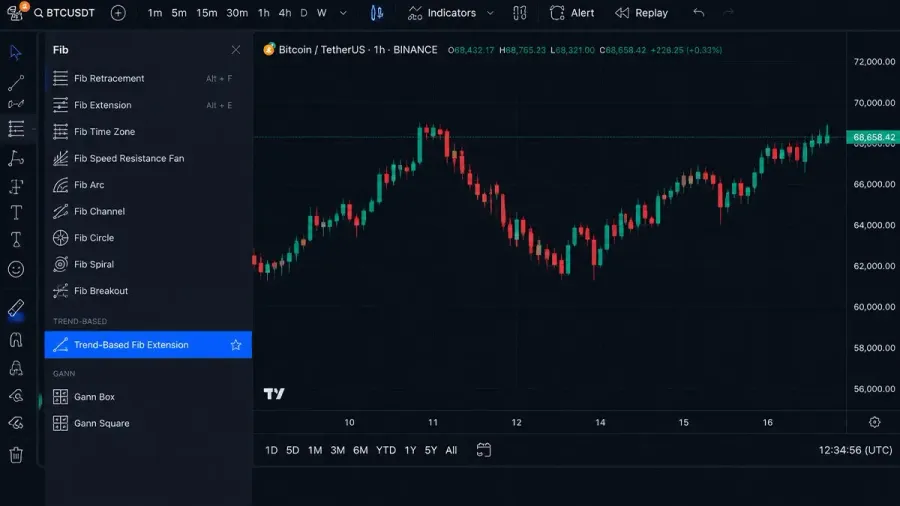This screenshot has height=506, width=900.
Task: Select the cursor arrow tool
Action: [x=15, y=52]
